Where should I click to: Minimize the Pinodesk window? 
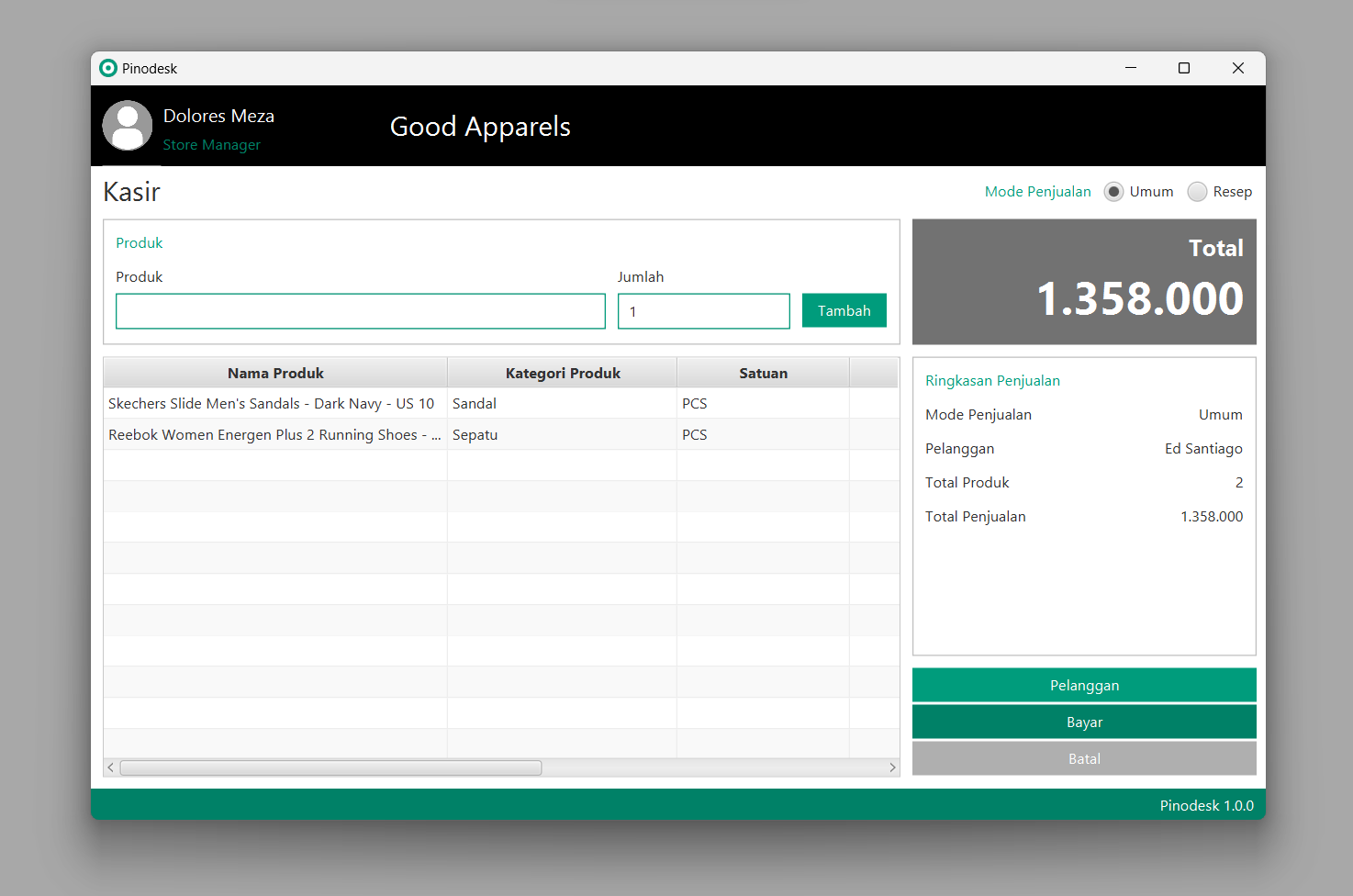click(1131, 68)
